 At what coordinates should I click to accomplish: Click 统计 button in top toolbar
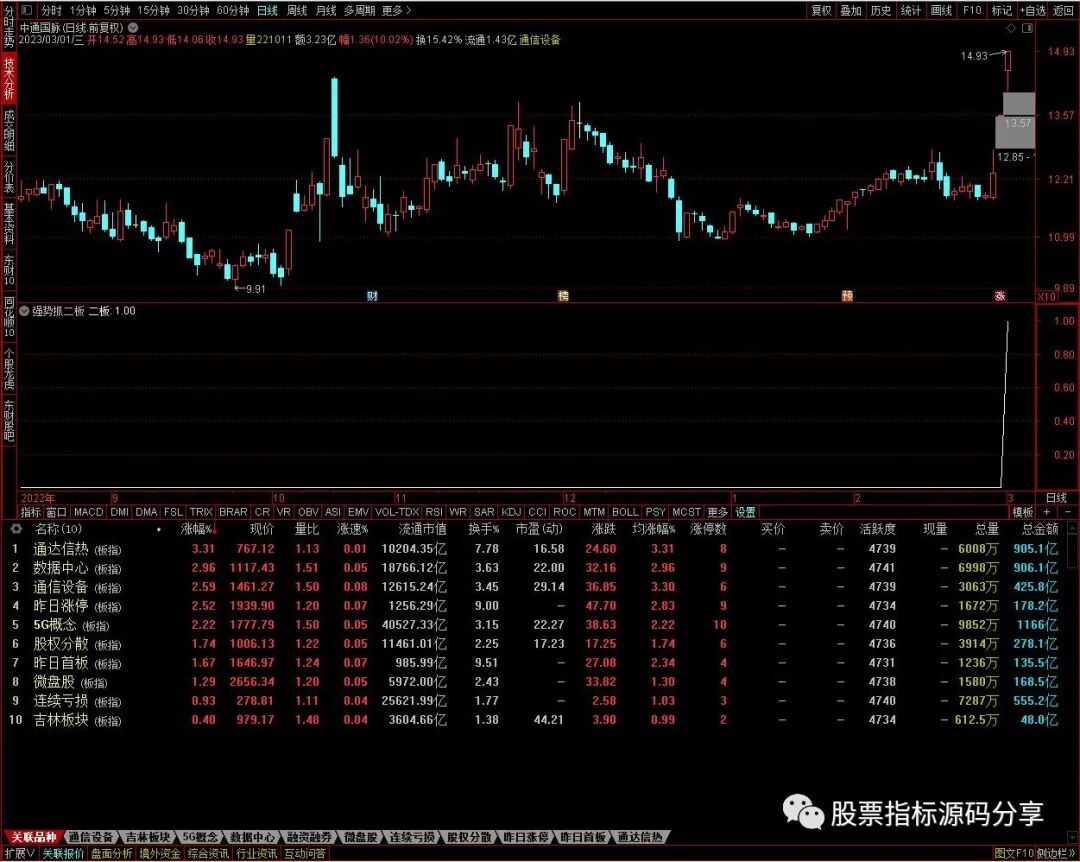(x=911, y=10)
